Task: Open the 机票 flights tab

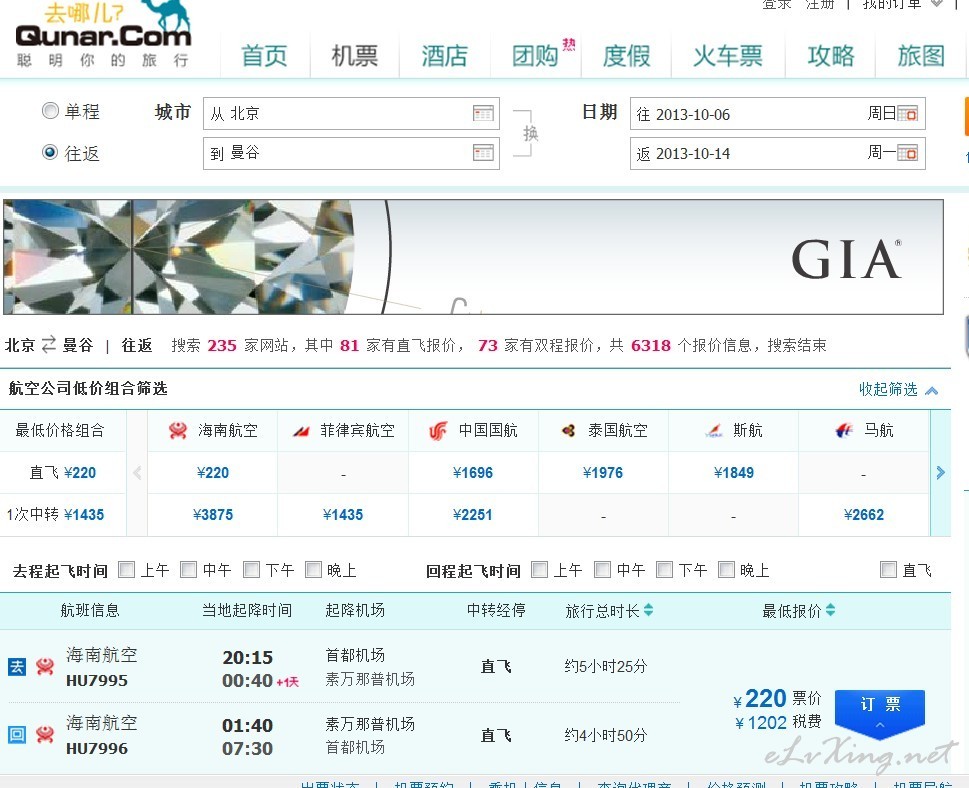Action: (x=355, y=56)
